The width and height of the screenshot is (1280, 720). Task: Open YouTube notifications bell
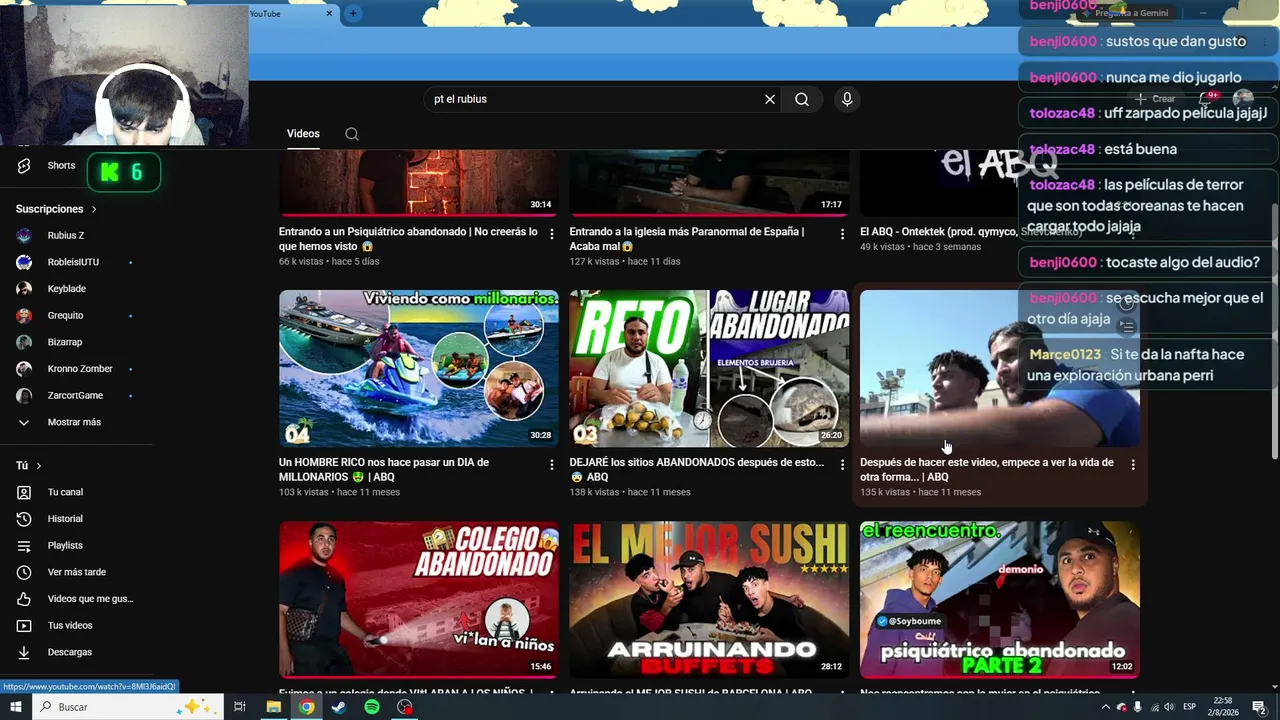(x=1206, y=99)
